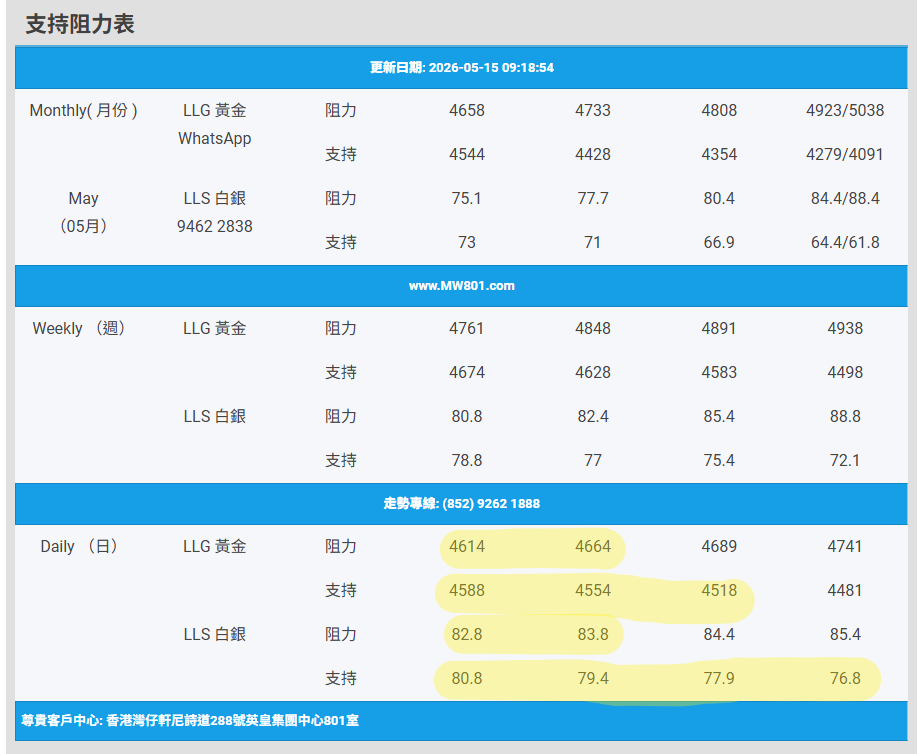924x754 pixels.
Task: Click weekly gold support value 4628
Action: [x=593, y=372]
